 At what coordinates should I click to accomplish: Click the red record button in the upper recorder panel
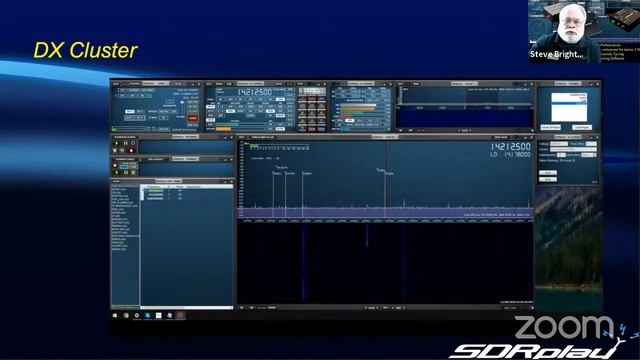pyautogui.click(x=131, y=151)
